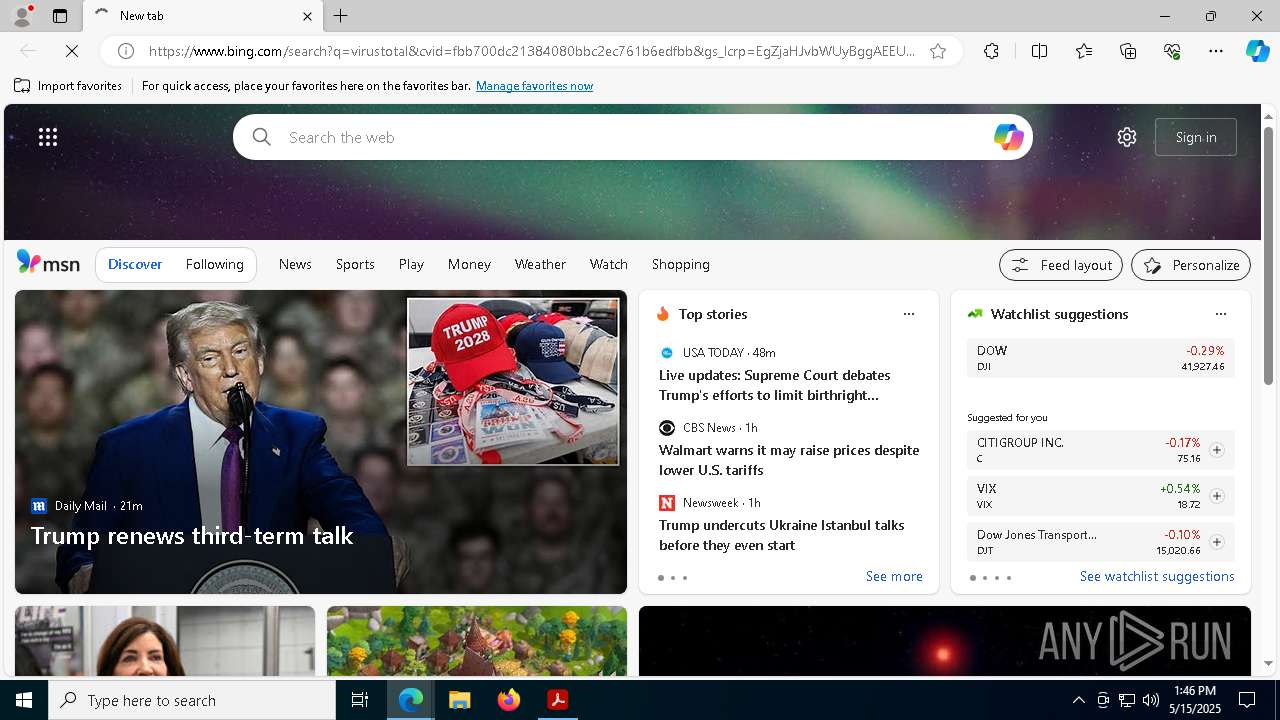Open a new tab with plus button
Image resolution: width=1280 pixels, height=720 pixels.
pos(341,16)
